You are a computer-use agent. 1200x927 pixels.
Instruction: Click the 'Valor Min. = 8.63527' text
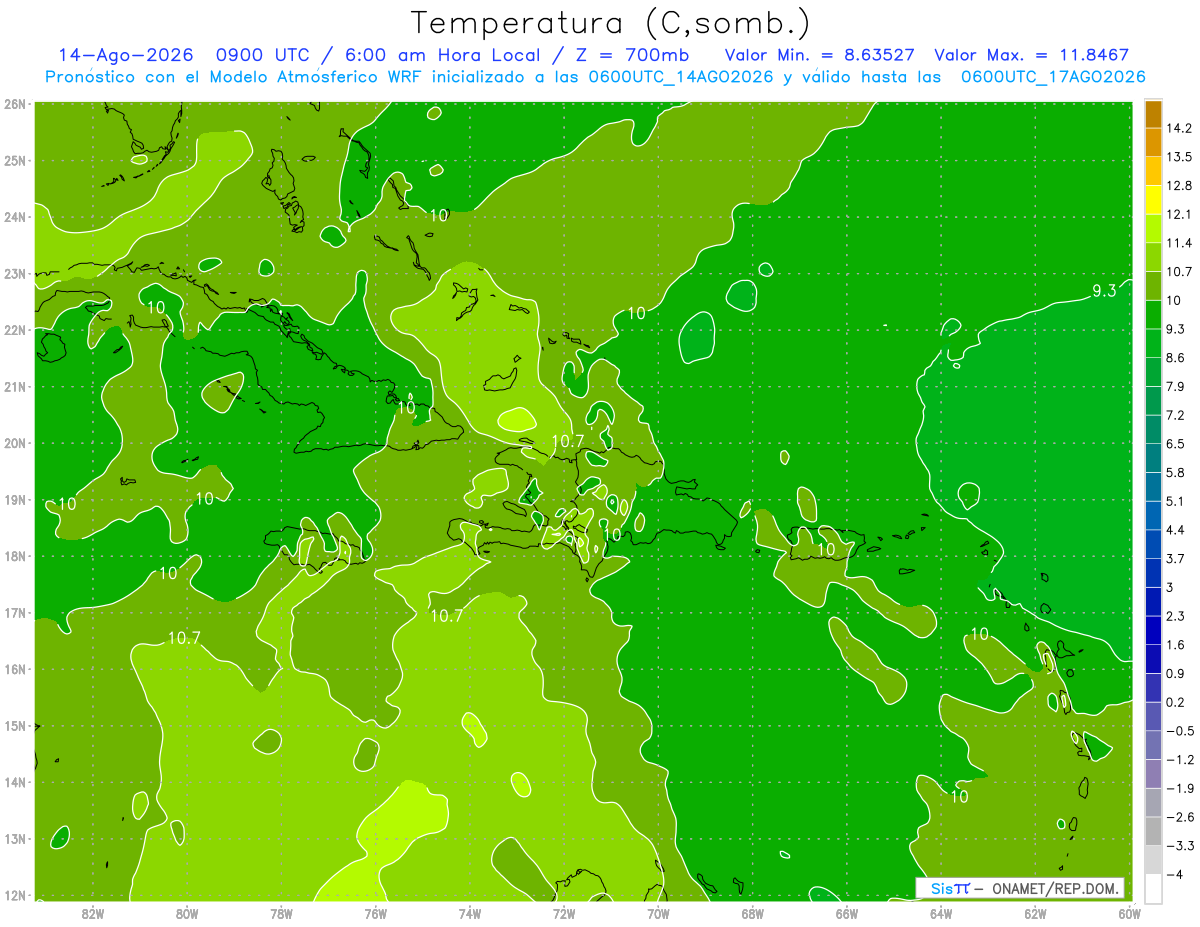pyautogui.click(x=820, y=56)
